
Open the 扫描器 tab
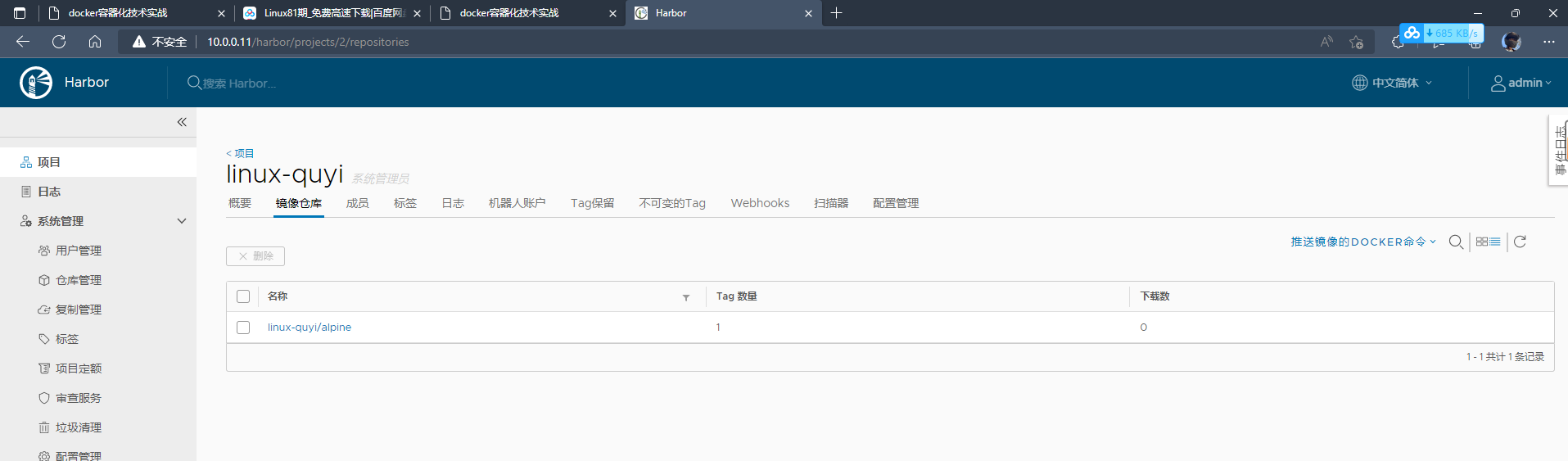(831, 203)
